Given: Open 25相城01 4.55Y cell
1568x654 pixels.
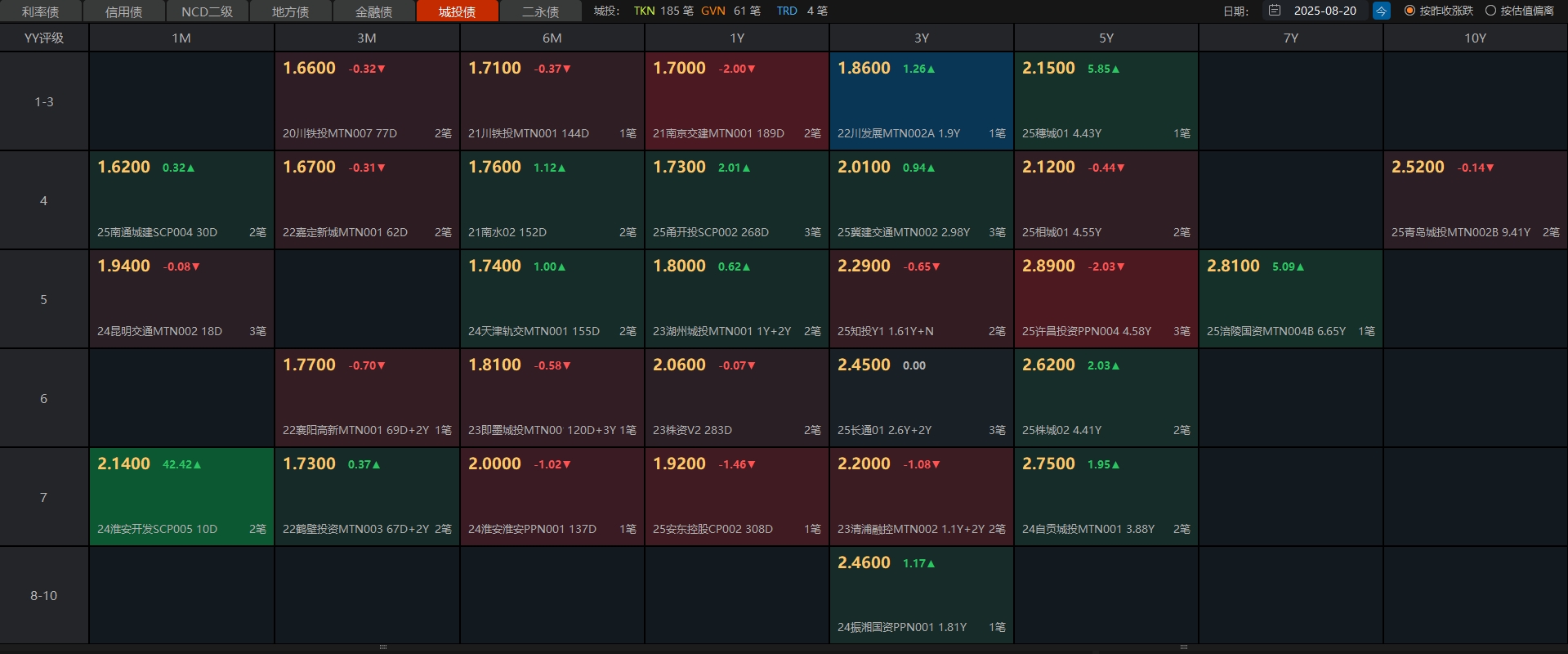Looking at the screenshot, I should [1106, 200].
